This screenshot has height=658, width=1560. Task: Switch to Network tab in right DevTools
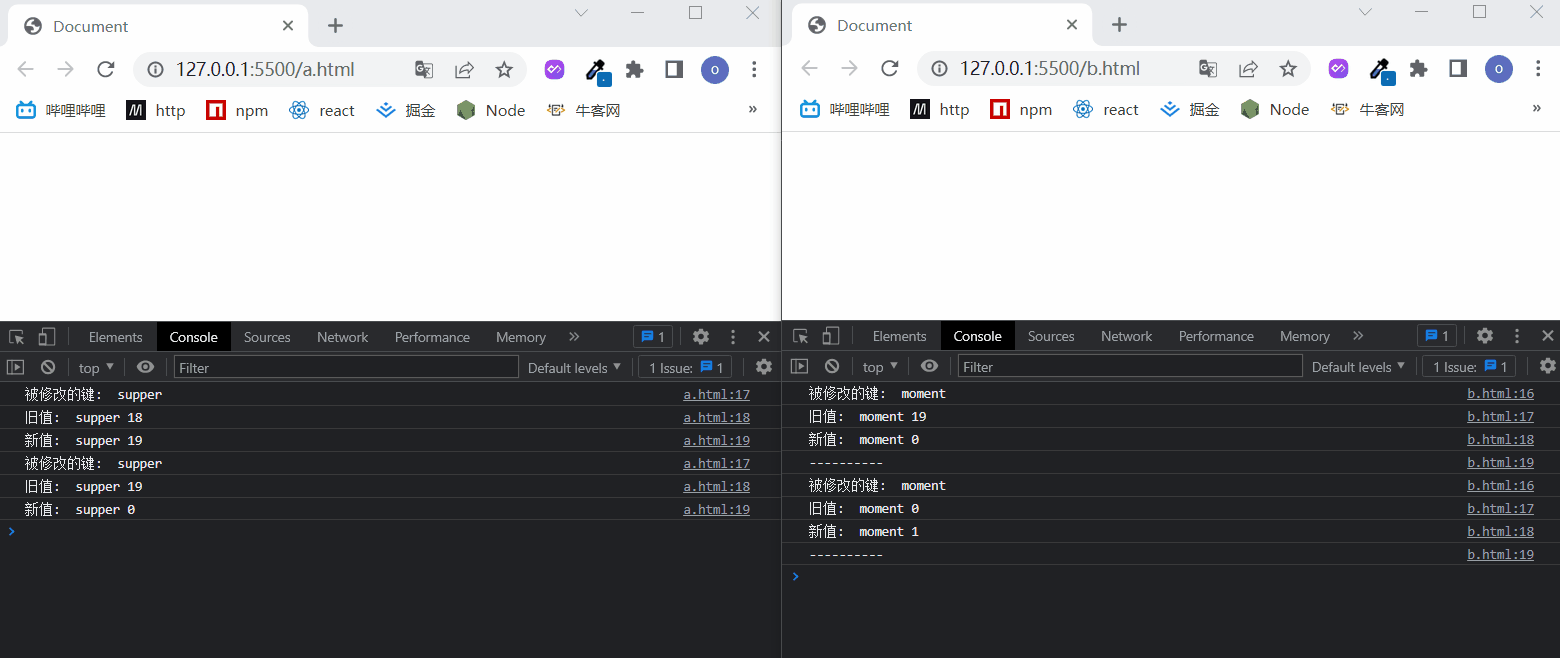(1126, 336)
